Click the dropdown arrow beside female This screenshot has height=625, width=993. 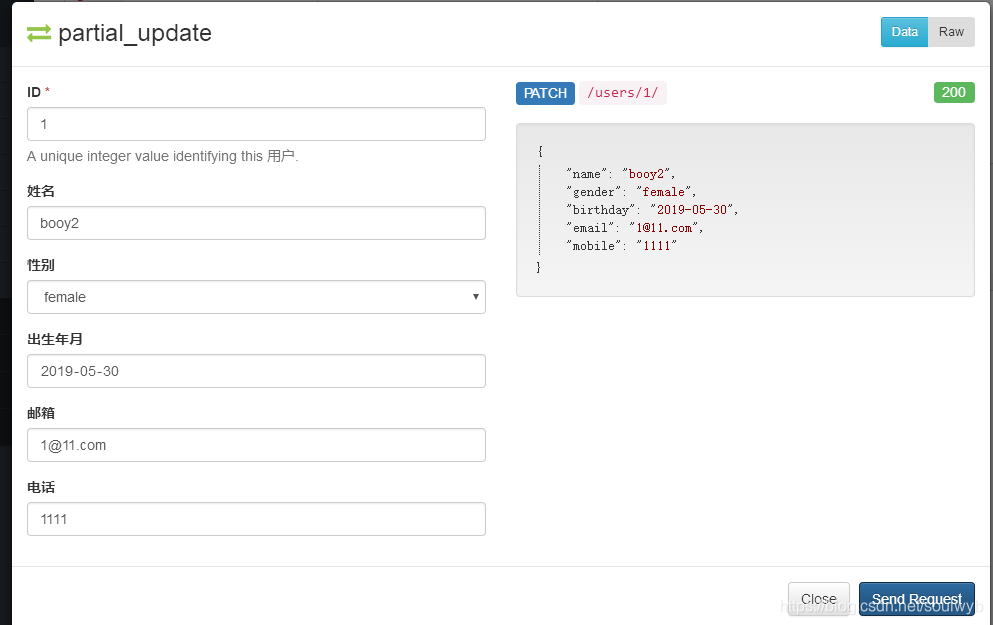tap(475, 297)
